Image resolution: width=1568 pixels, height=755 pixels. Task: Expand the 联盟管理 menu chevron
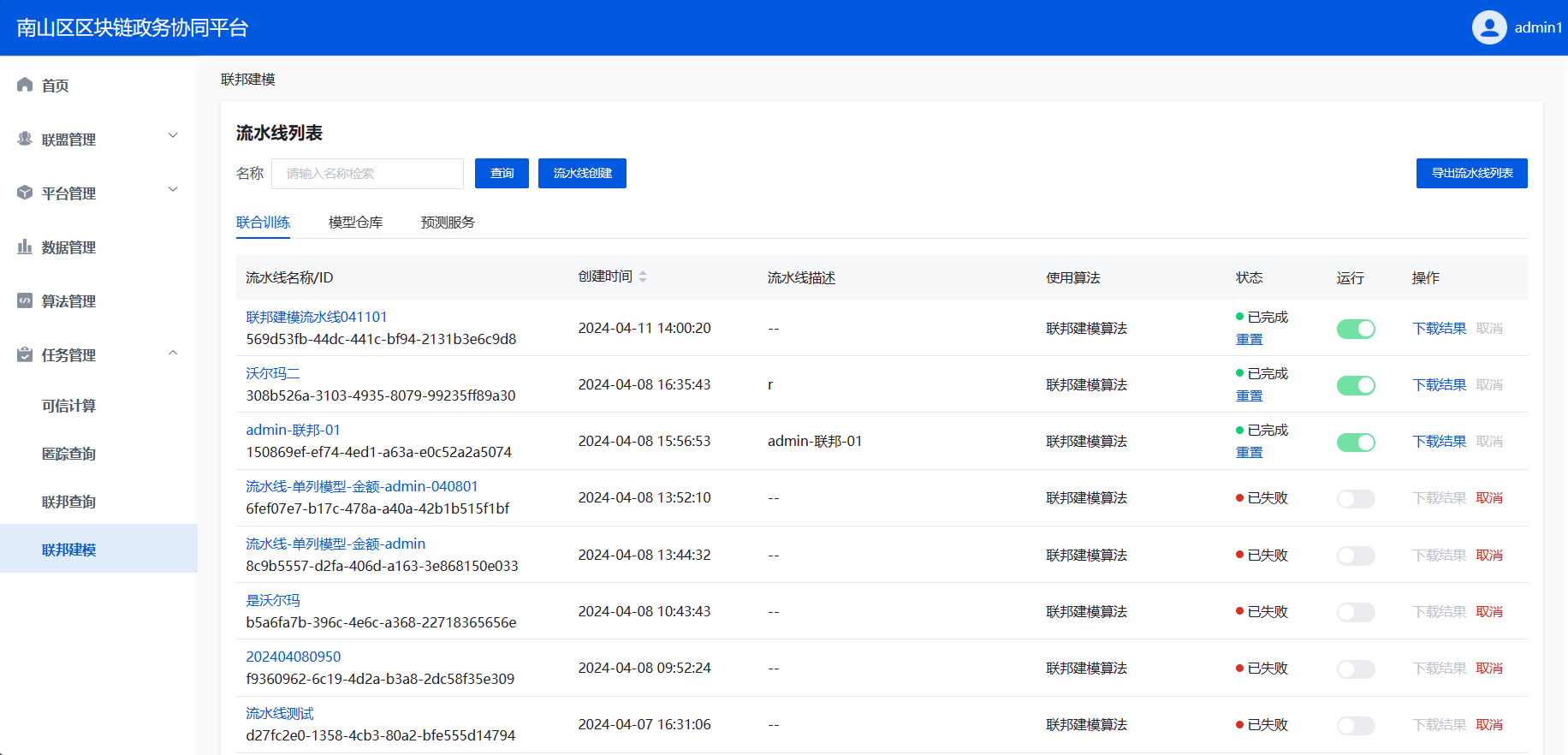click(173, 135)
